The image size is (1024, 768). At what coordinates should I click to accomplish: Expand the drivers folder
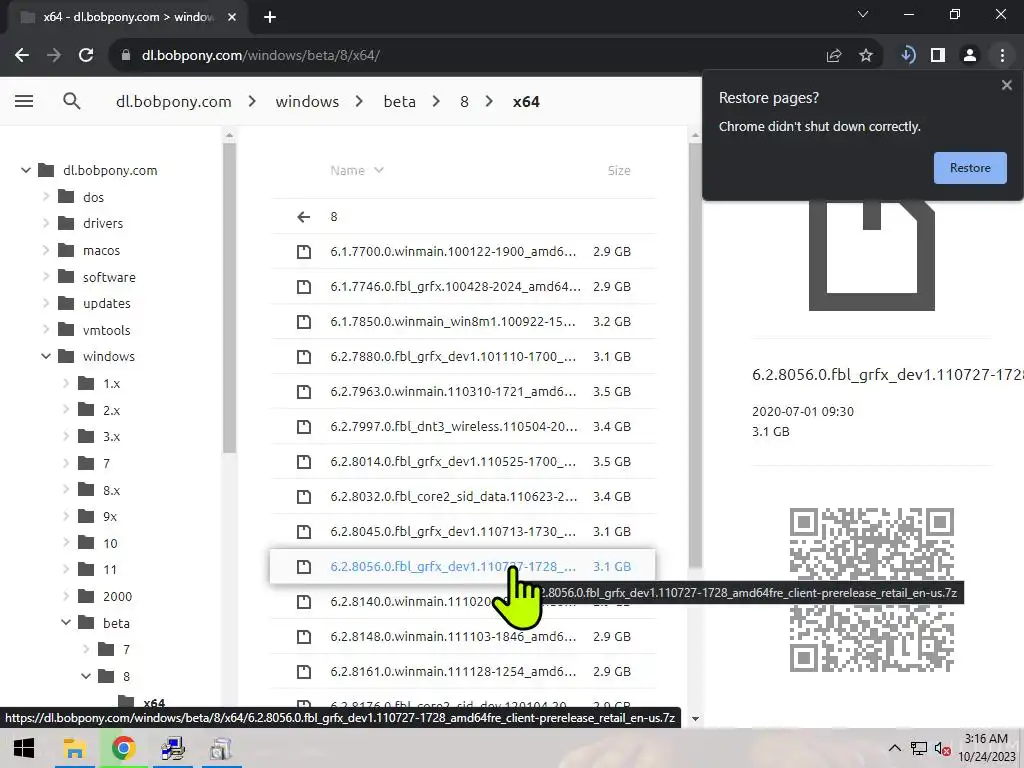click(x=46, y=223)
